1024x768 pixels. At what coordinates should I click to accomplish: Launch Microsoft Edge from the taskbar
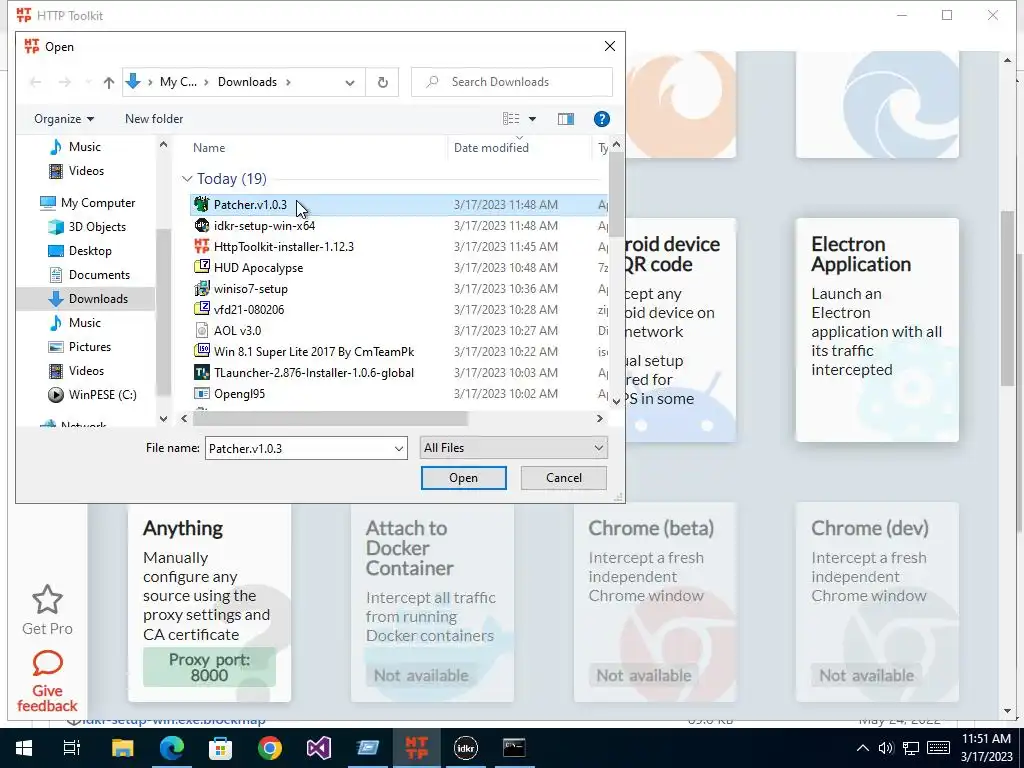tap(172, 748)
